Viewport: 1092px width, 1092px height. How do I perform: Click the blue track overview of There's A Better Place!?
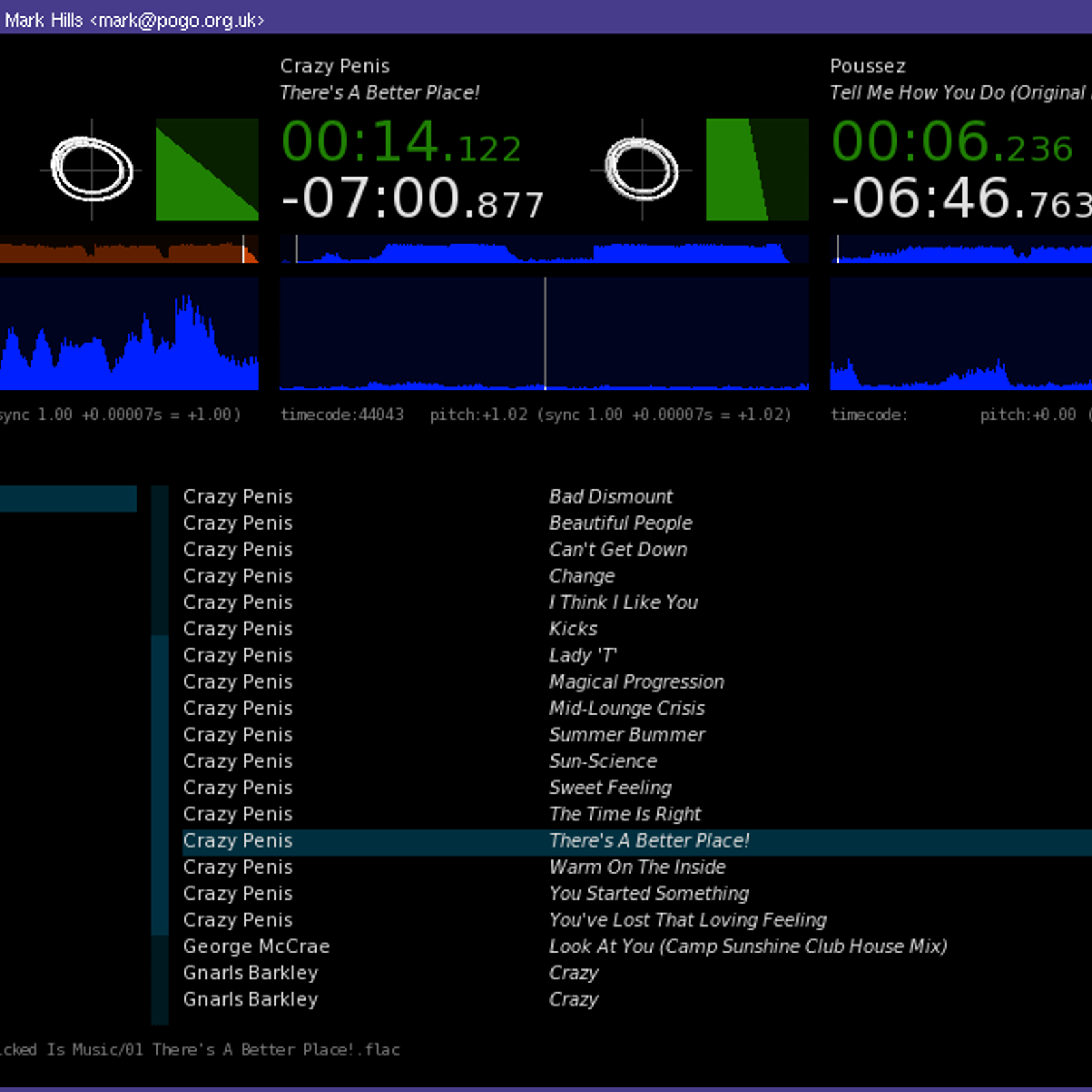(x=544, y=249)
